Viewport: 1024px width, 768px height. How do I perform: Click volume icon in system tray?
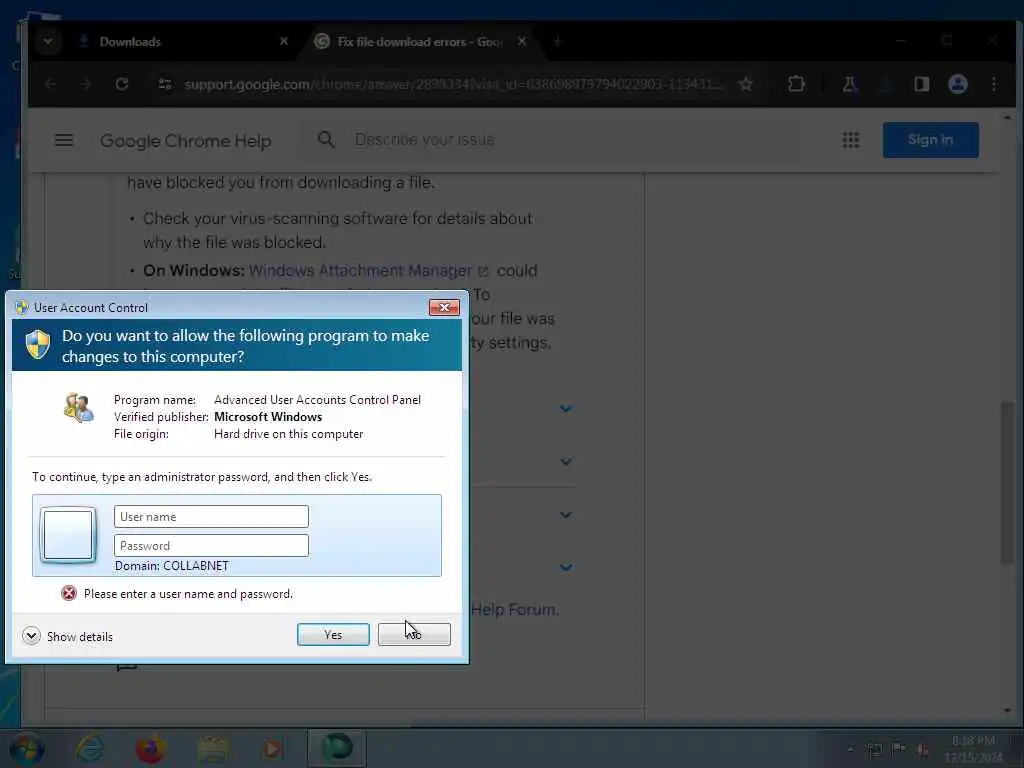[923, 750]
